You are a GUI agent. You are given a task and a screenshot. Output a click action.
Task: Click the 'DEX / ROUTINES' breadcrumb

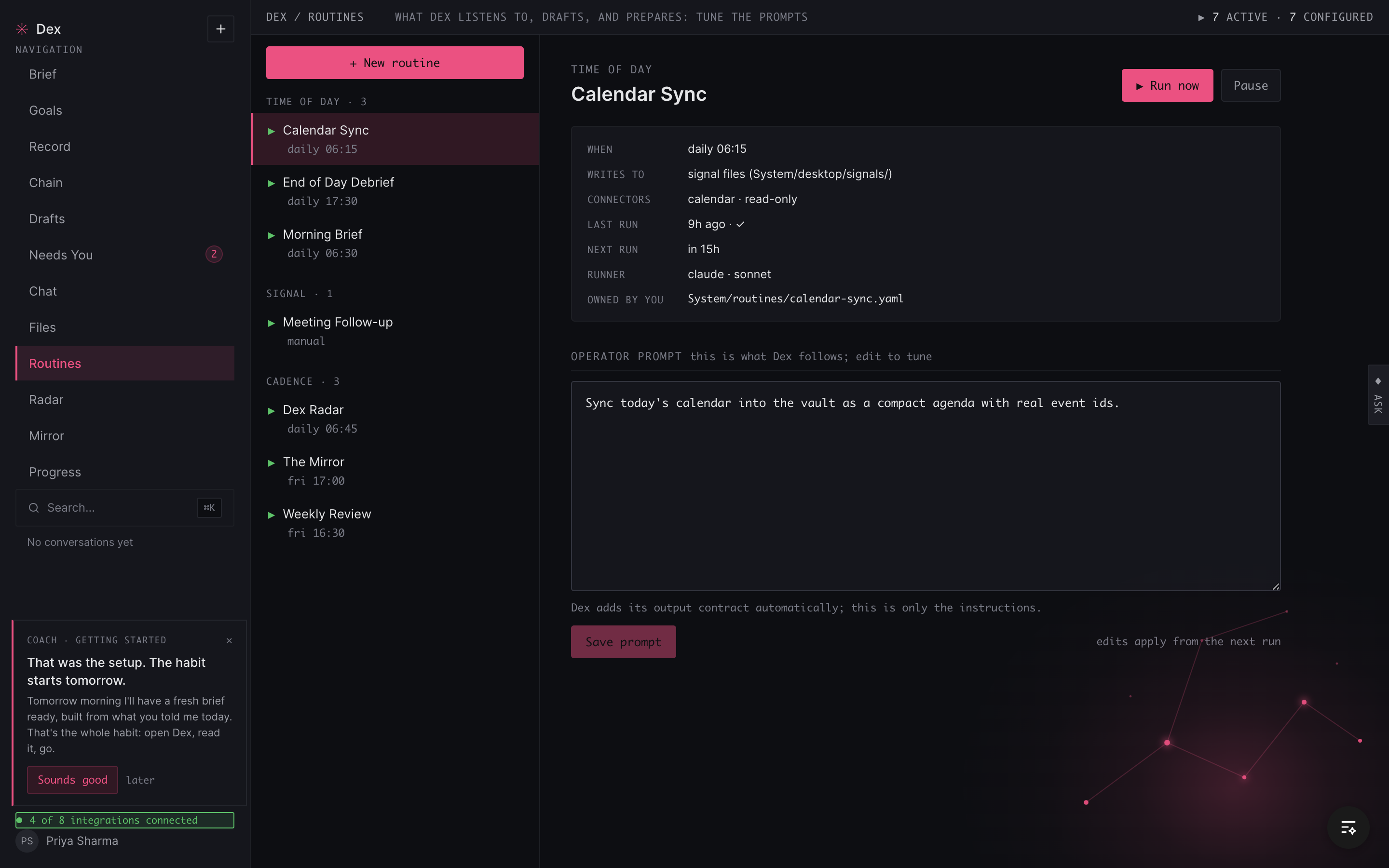tap(314, 17)
